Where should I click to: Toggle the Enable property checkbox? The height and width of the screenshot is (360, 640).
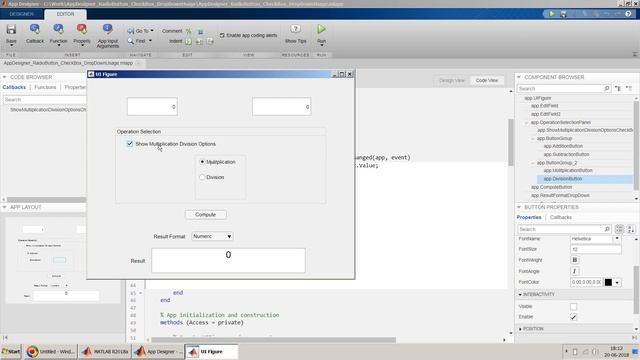pyautogui.click(x=573, y=317)
